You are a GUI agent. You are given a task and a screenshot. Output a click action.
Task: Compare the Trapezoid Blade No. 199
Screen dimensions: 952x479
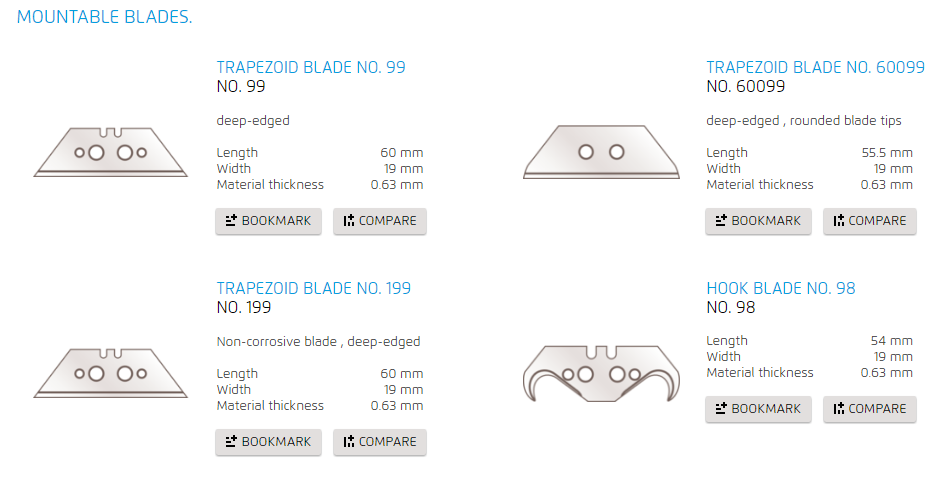coord(380,442)
